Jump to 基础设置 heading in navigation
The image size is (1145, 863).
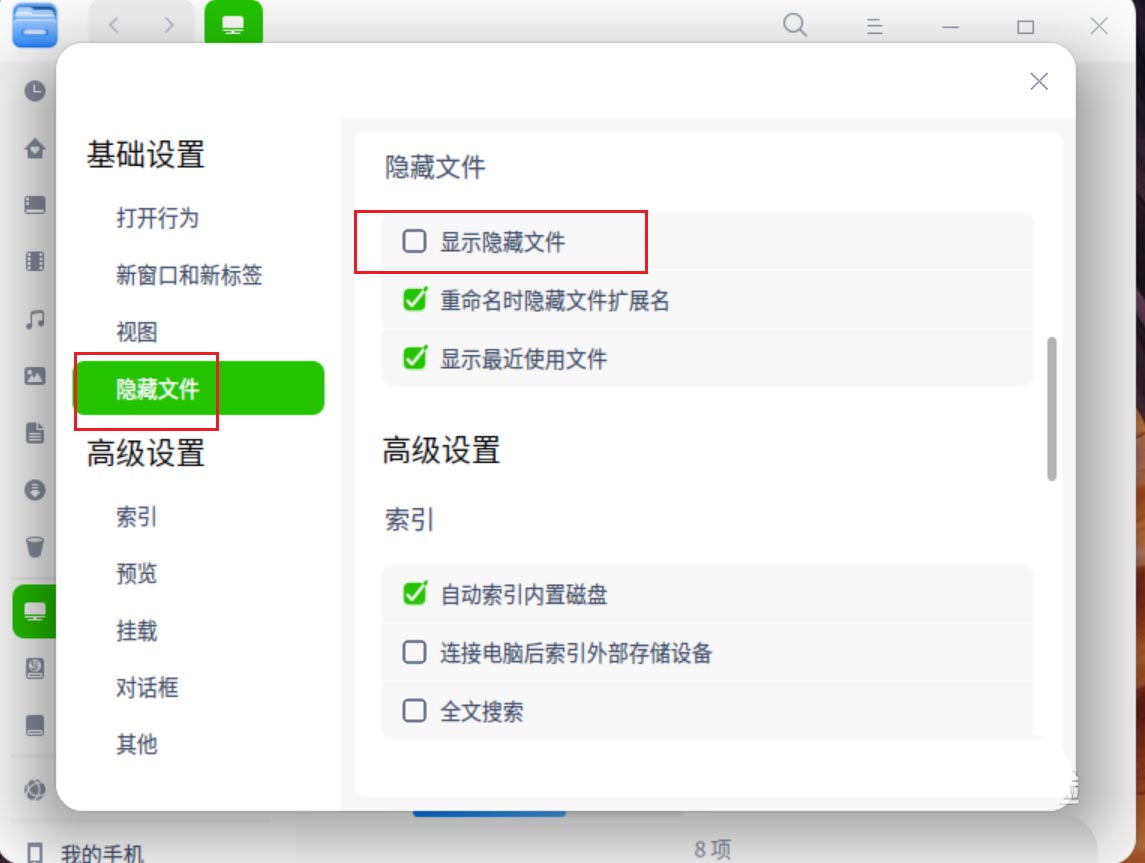145,155
